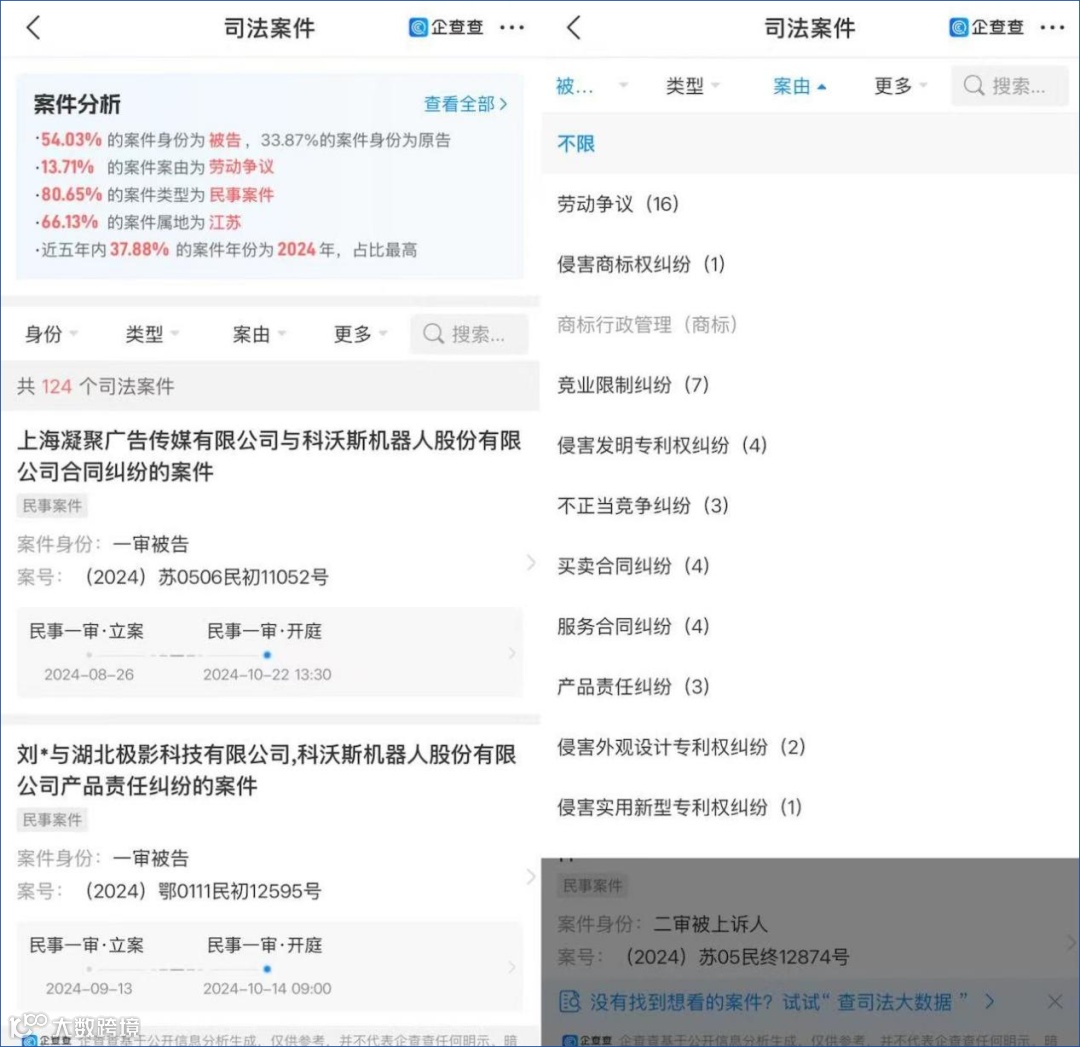Click timeline dot under 2024-10-14 09:00 开庭

click(267, 968)
